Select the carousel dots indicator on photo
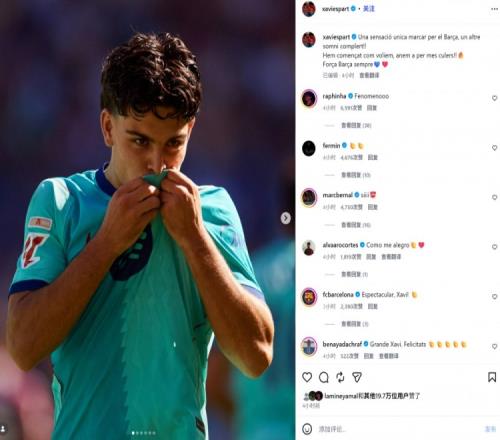This screenshot has width=500, height=440. [144, 433]
